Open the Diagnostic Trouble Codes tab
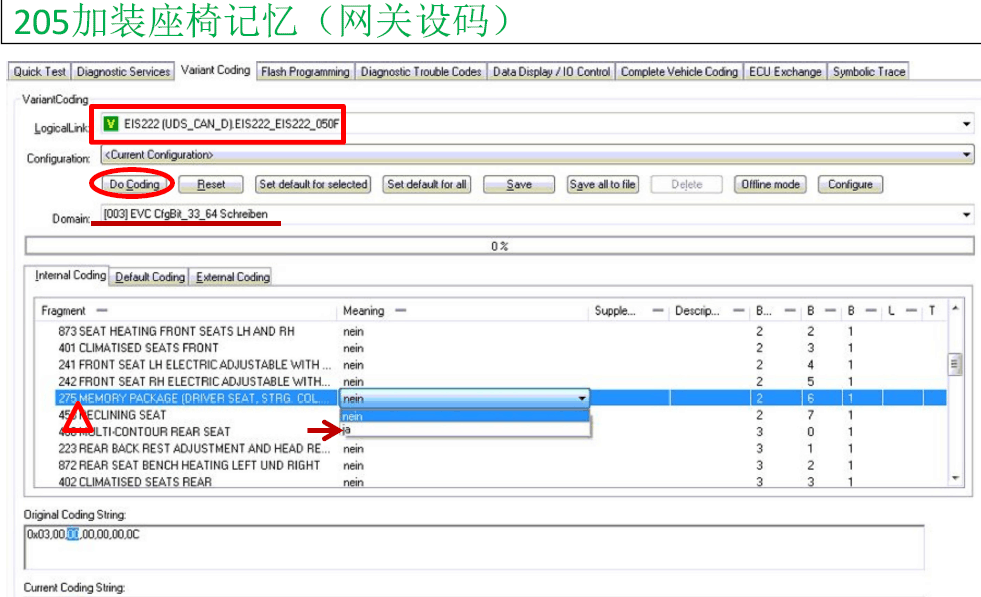The height and width of the screenshot is (597, 981). (421, 72)
